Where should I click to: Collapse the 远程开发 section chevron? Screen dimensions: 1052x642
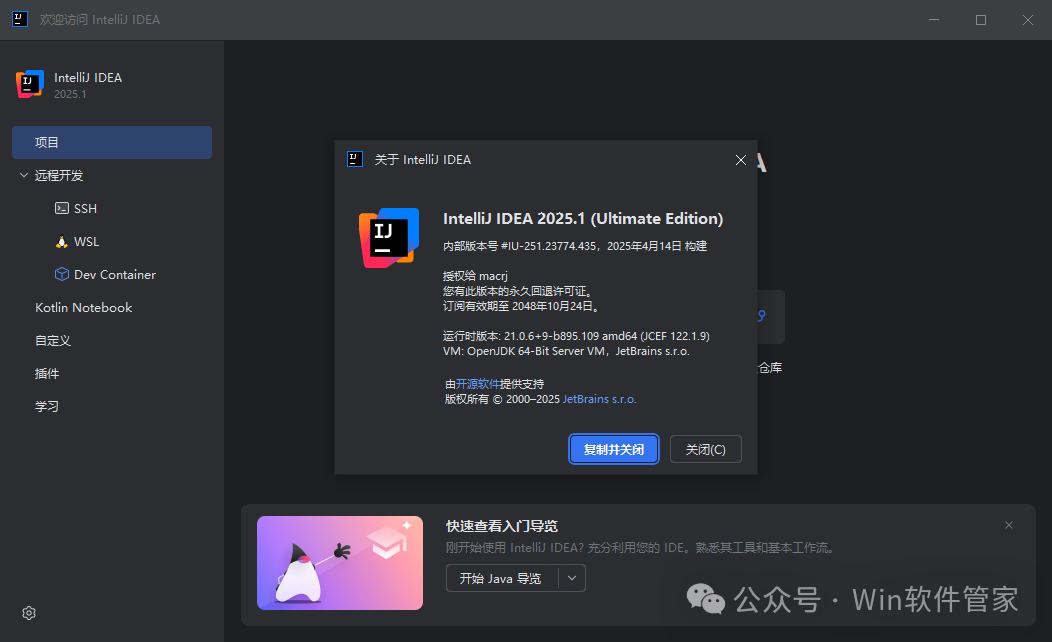click(x=23, y=175)
